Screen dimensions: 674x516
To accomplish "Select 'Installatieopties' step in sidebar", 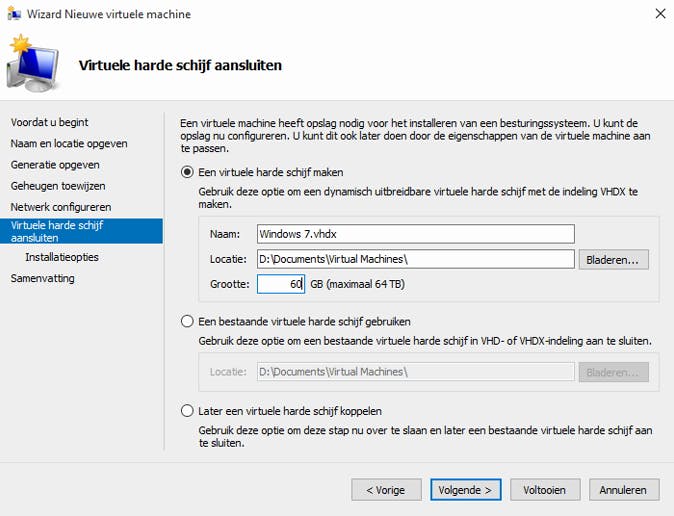I will point(62,257).
